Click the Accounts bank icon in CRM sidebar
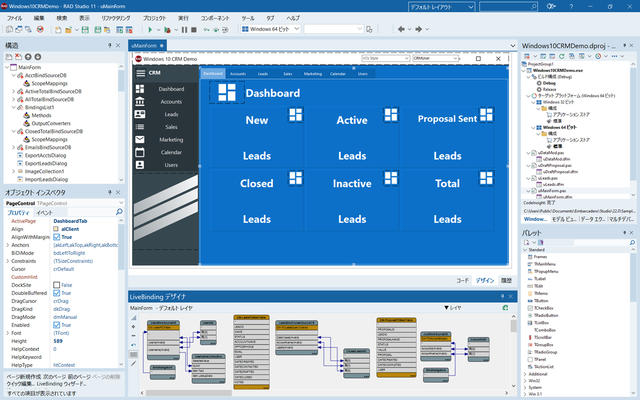This screenshot has height=400, width=640. click(x=140, y=101)
